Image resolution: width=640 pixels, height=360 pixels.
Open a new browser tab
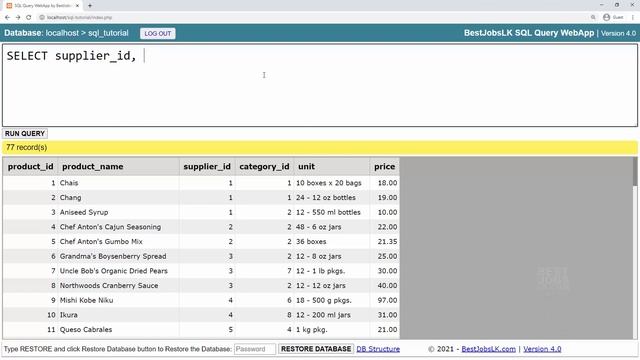click(90, 6)
